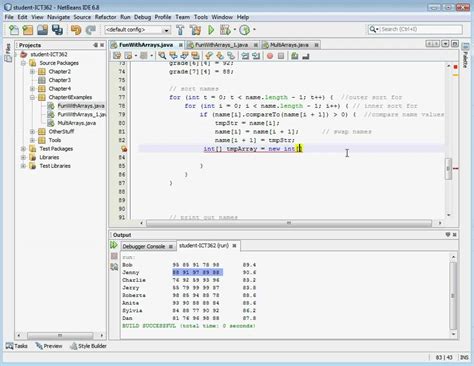Expand the OtherStuff package node

coord(32,132)
